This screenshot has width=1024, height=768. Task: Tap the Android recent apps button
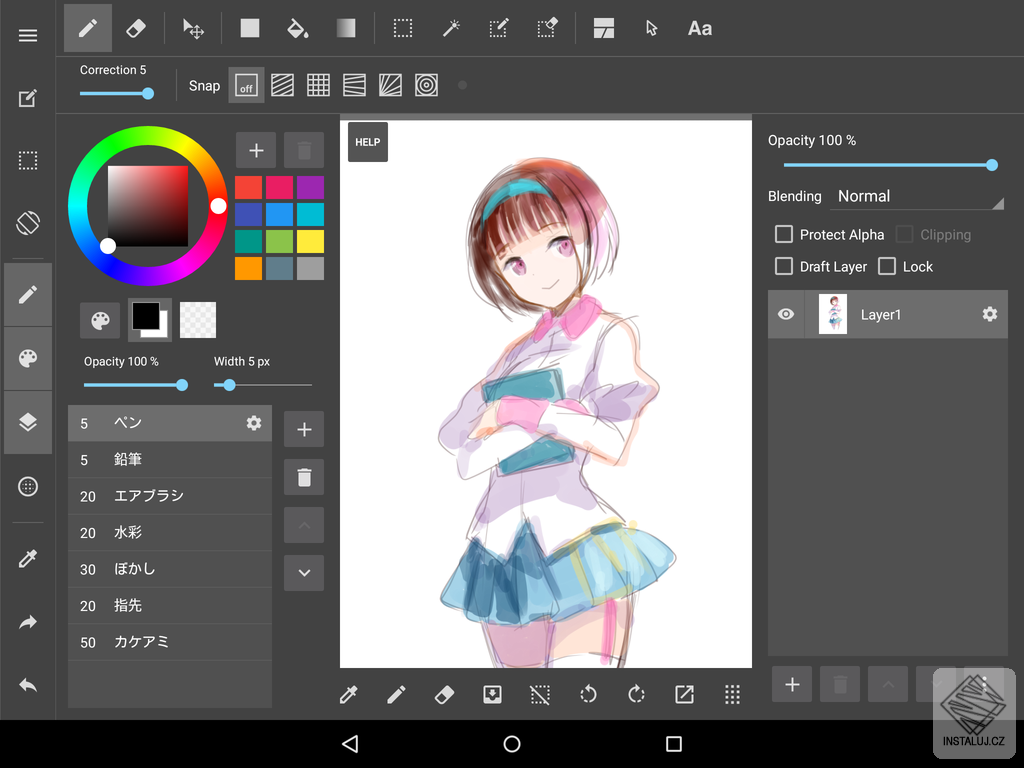(x=674, y=744)
